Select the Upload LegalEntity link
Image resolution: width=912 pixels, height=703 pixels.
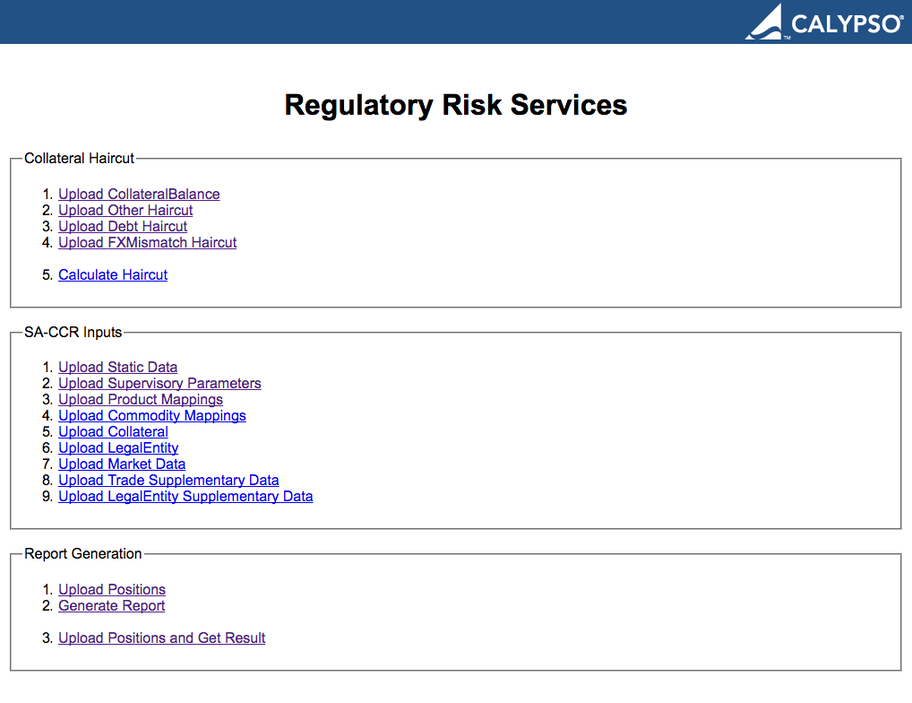click(x=118, y=448)
